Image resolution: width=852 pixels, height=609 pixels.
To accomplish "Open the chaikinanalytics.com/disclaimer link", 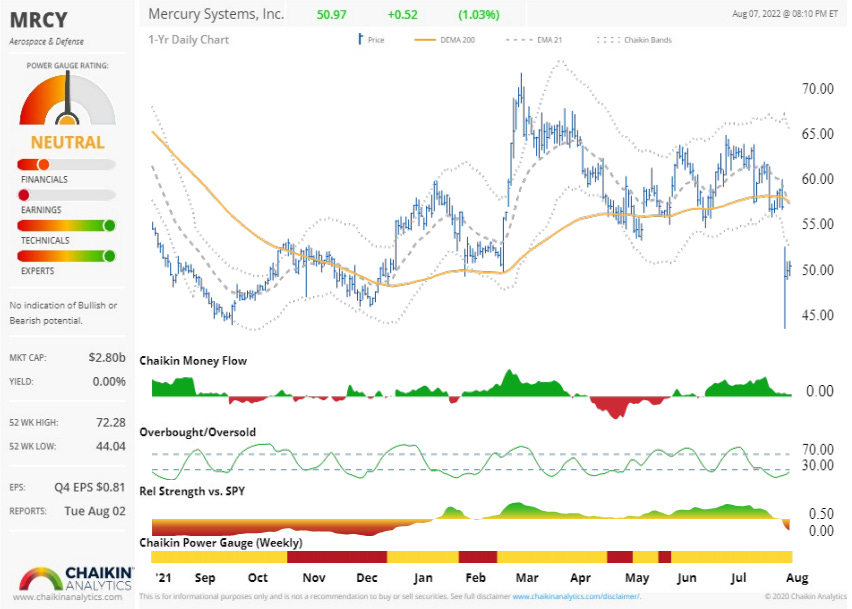I will point(576,597).
